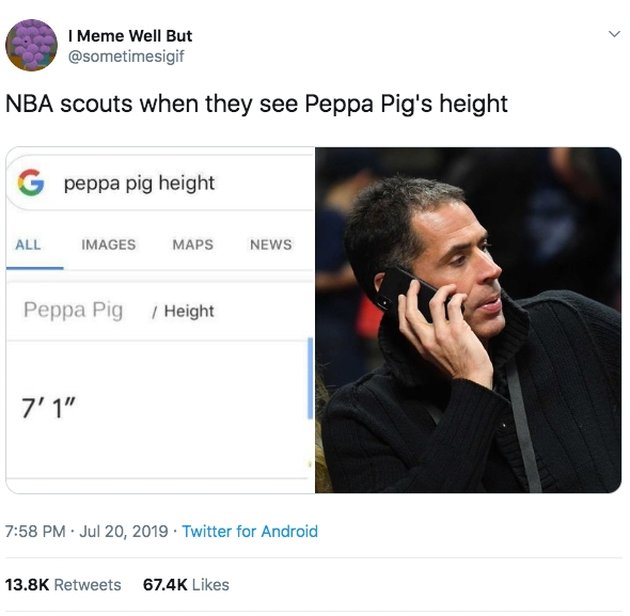View the 67.4K Likes list
The width and height of the screenshot is (630, 616).
[x=186, y=585]
